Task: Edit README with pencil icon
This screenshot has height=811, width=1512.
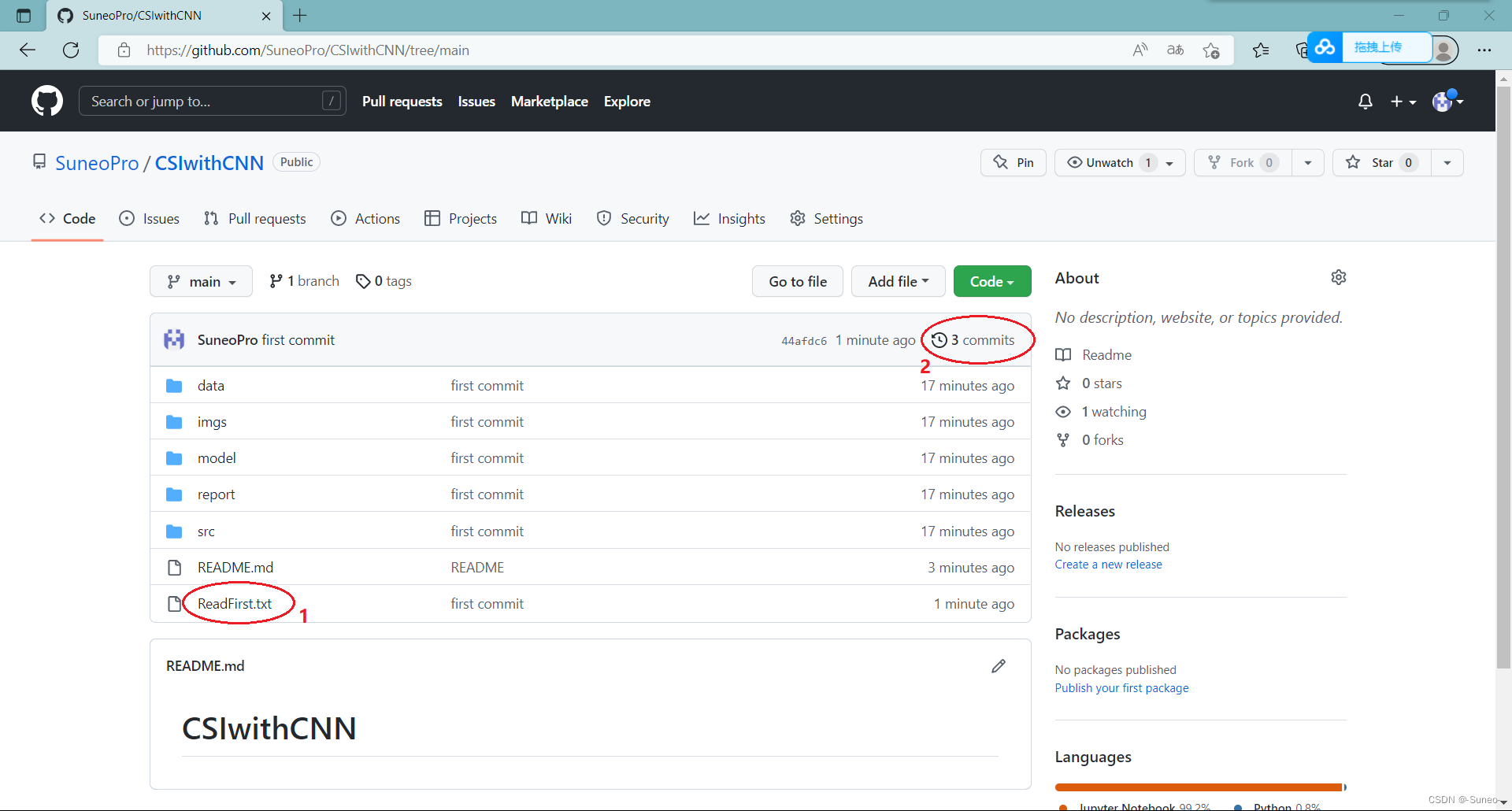Action: coord(999,666)
